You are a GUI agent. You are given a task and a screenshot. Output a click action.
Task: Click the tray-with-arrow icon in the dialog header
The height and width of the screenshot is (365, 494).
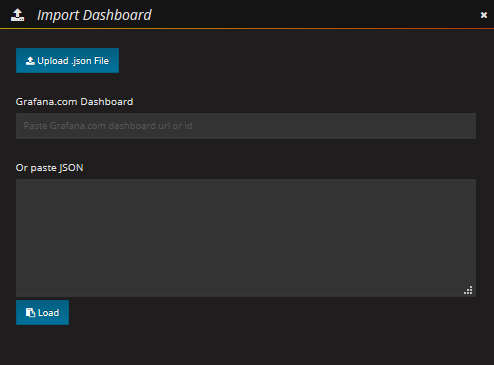coord(17,15)
